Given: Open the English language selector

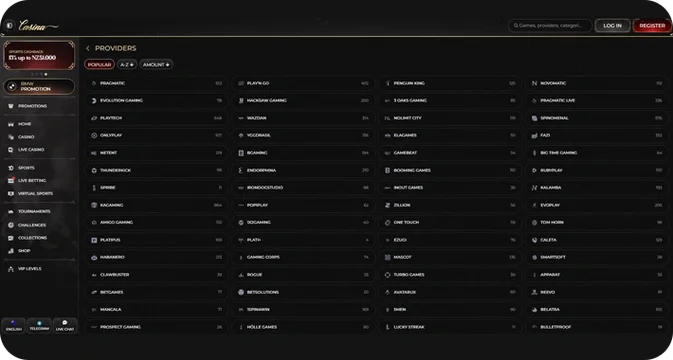Looking at the screenshot, I should (14, 326).
